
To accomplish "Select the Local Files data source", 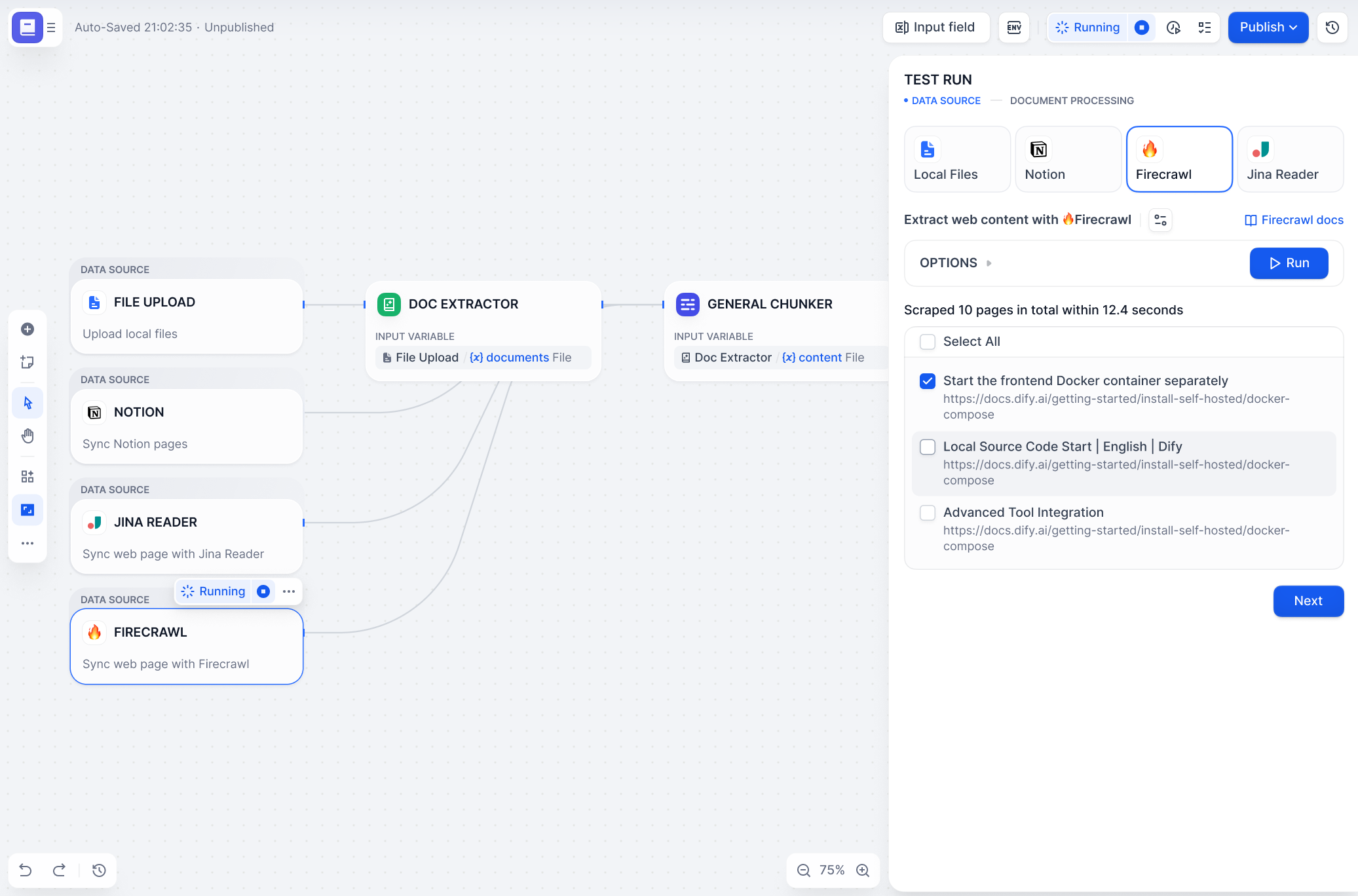I will tap(956, 159).
